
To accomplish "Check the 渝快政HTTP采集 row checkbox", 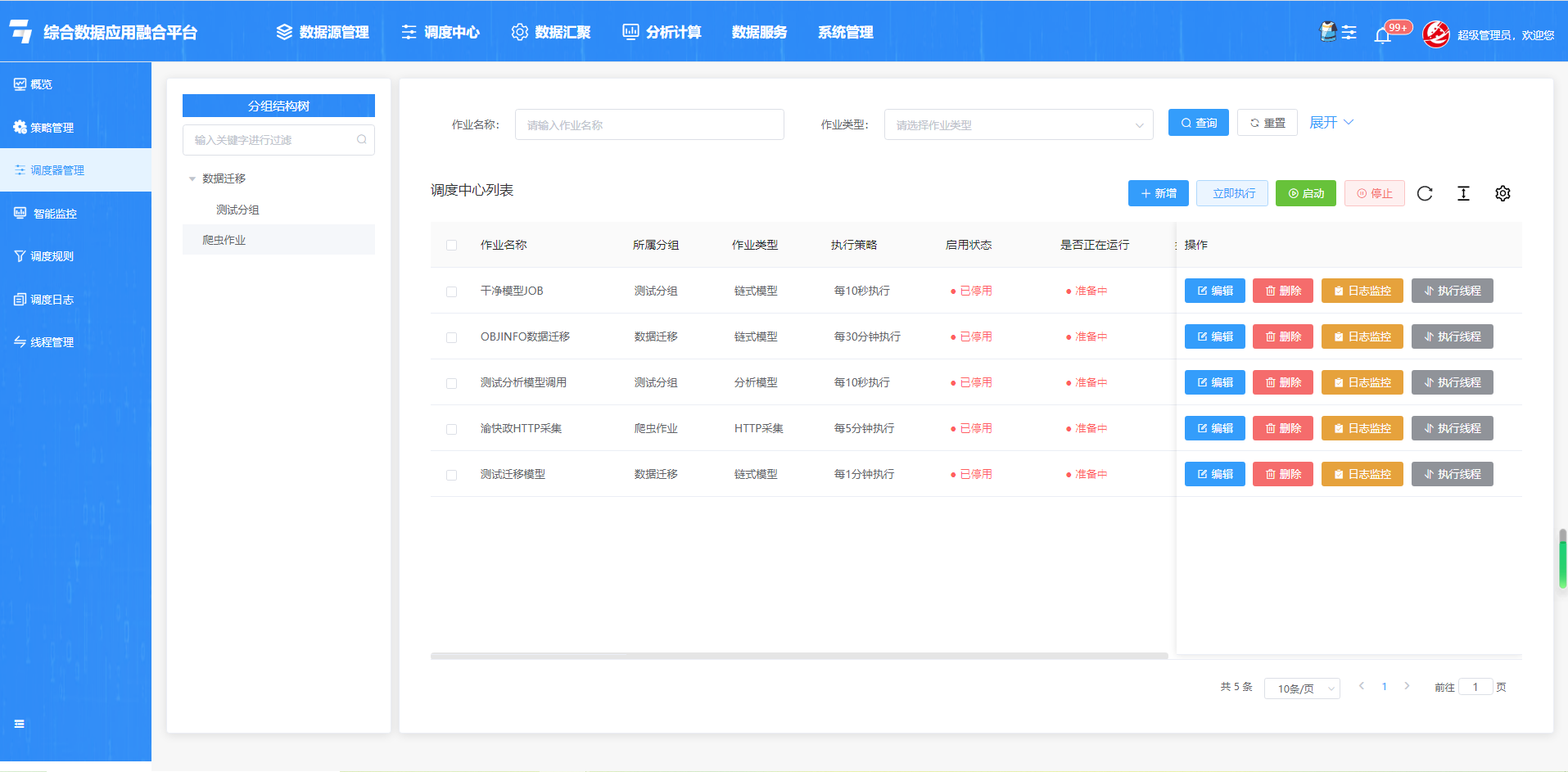I will point(451,429).
